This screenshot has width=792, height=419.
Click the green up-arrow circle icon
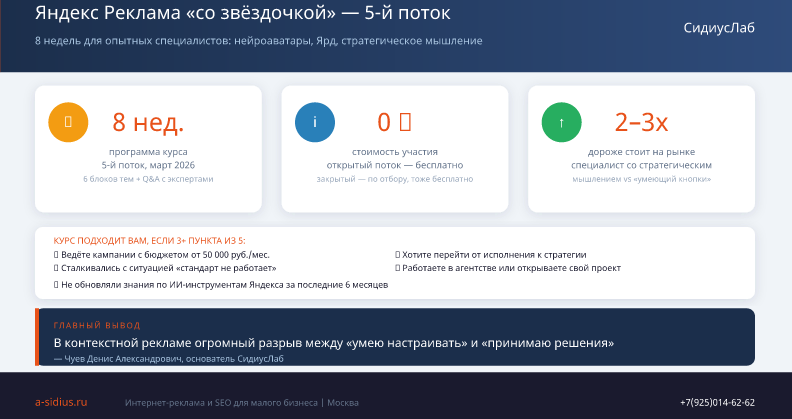(561, 122)
